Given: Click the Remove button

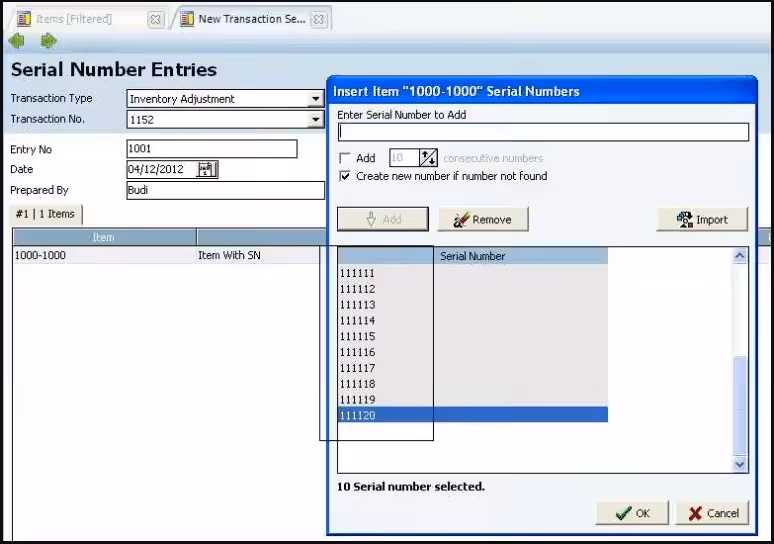Looking at the screenshot, I should point(482,219).
